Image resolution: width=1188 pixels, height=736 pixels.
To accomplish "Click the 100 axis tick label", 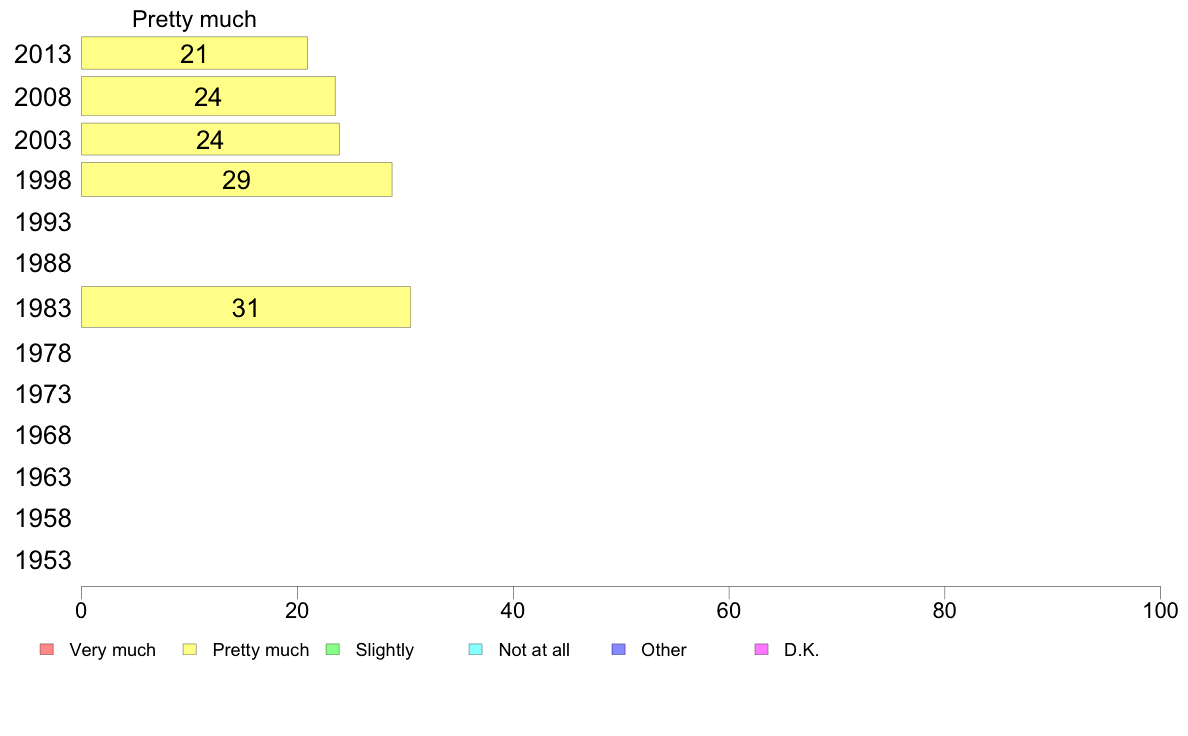I will 1160,610.
